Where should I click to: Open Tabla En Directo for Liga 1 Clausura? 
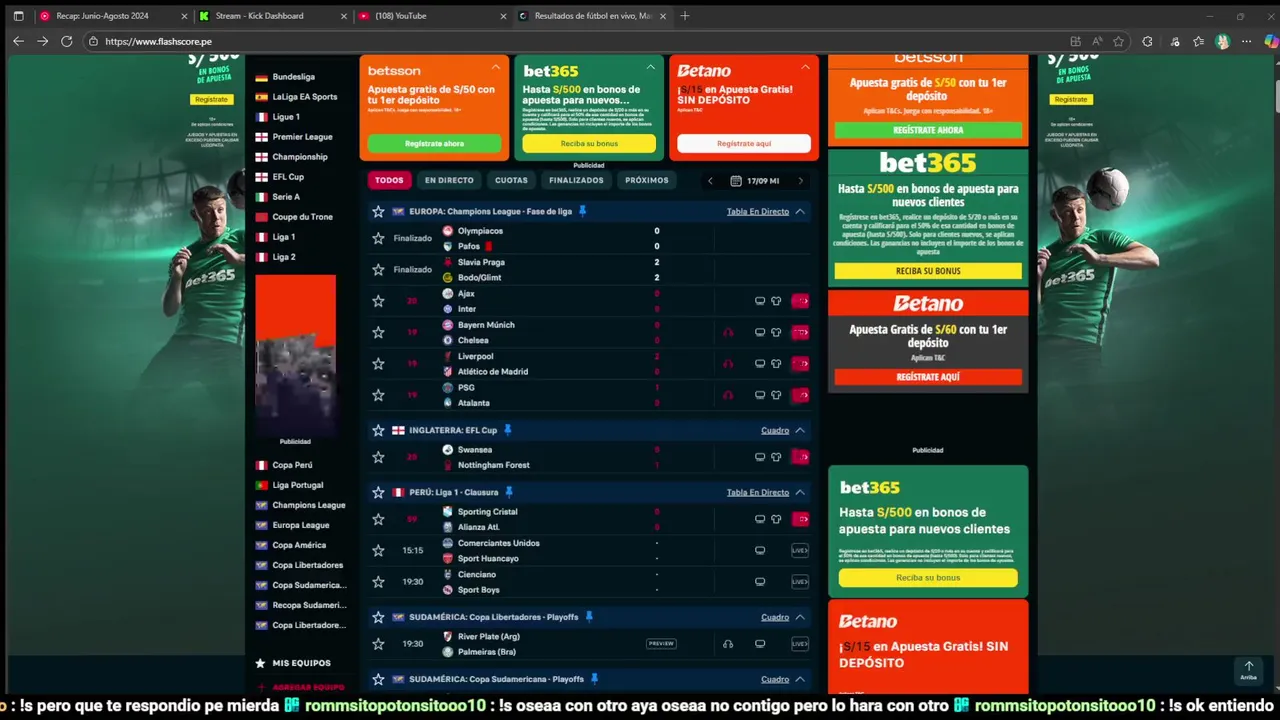758,492
